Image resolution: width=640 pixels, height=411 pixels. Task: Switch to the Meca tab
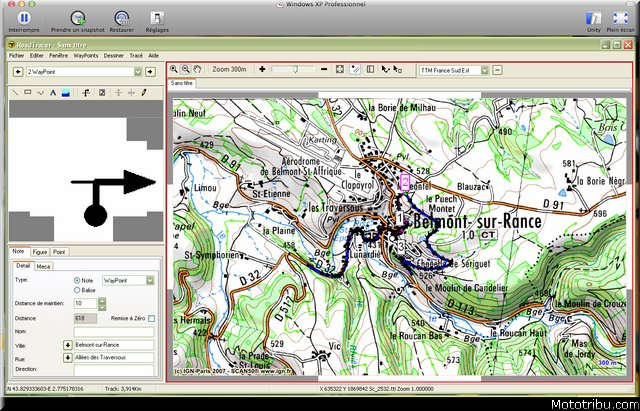(43, 267)
